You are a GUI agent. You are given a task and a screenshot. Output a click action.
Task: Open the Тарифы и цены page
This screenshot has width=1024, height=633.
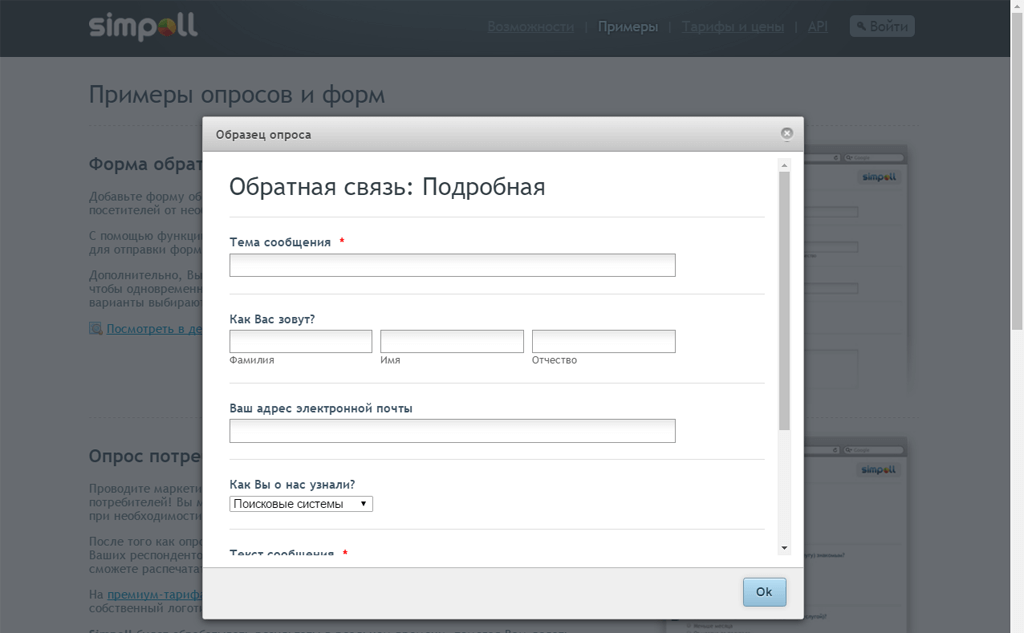click(733, 27)
